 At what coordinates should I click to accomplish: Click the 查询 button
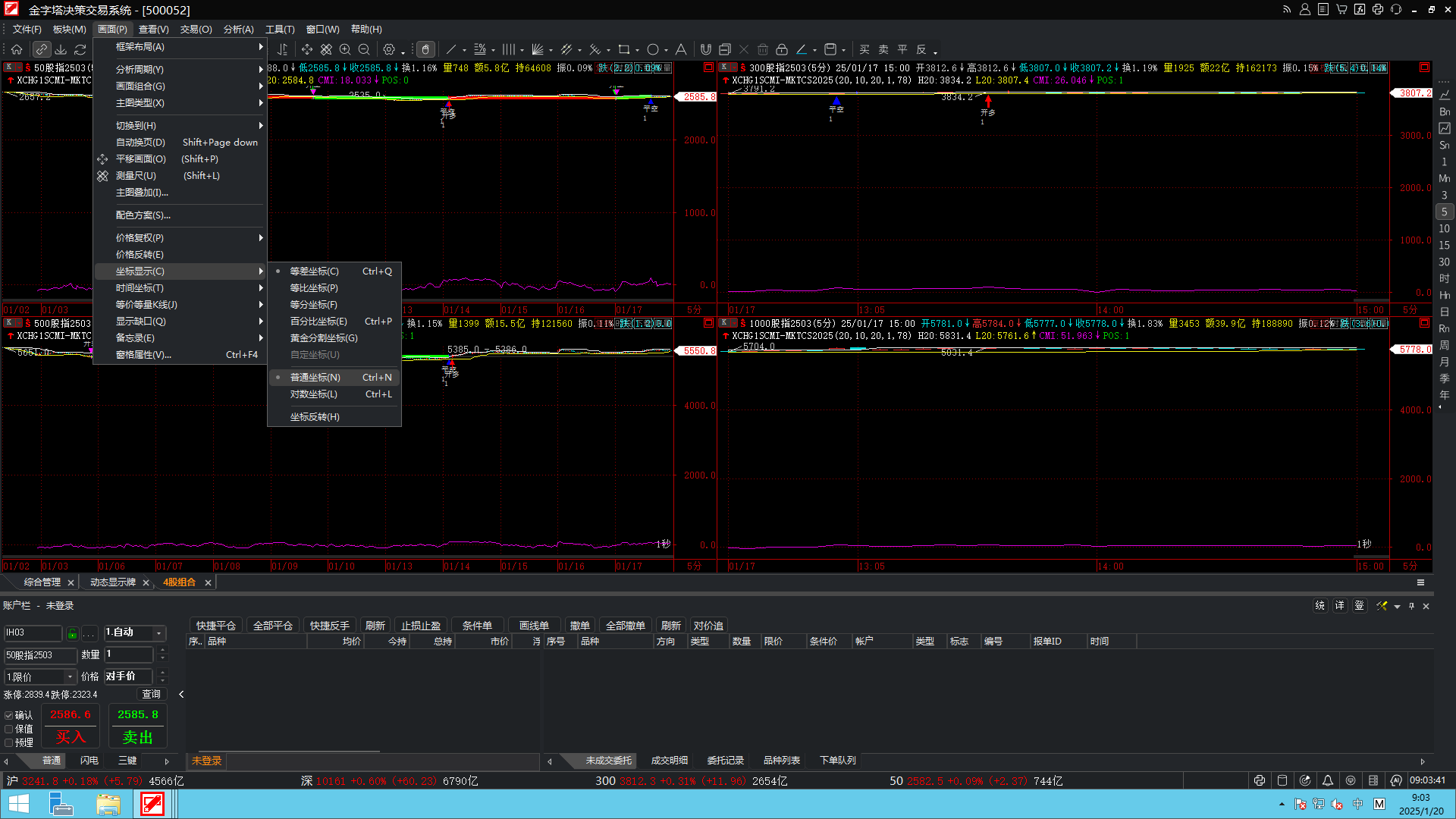coord(152,694)
